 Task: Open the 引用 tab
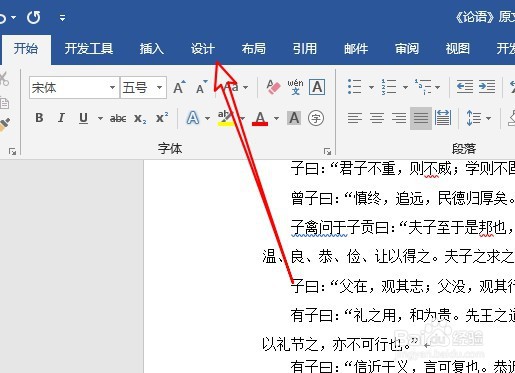tap(305, 49)
